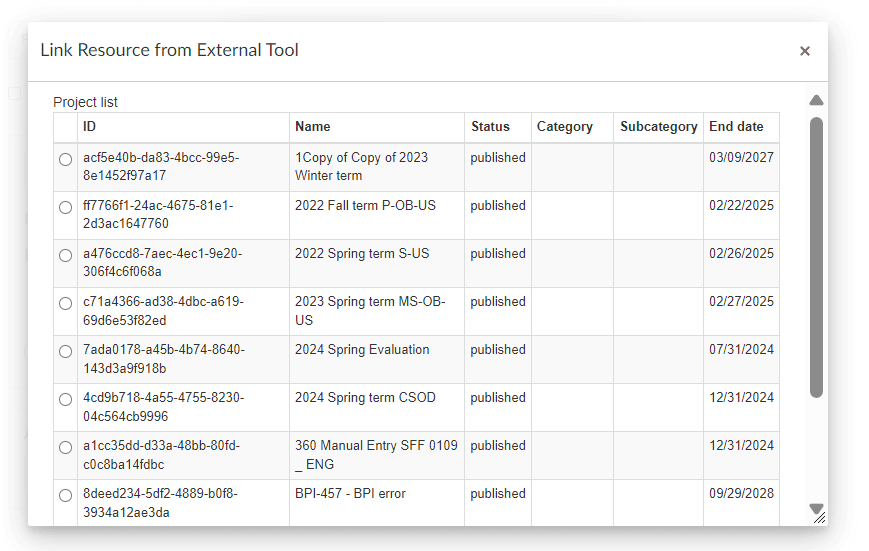
Task: Select radio for 2023 Spring term MS-OB-US
Action: point(65,303)
